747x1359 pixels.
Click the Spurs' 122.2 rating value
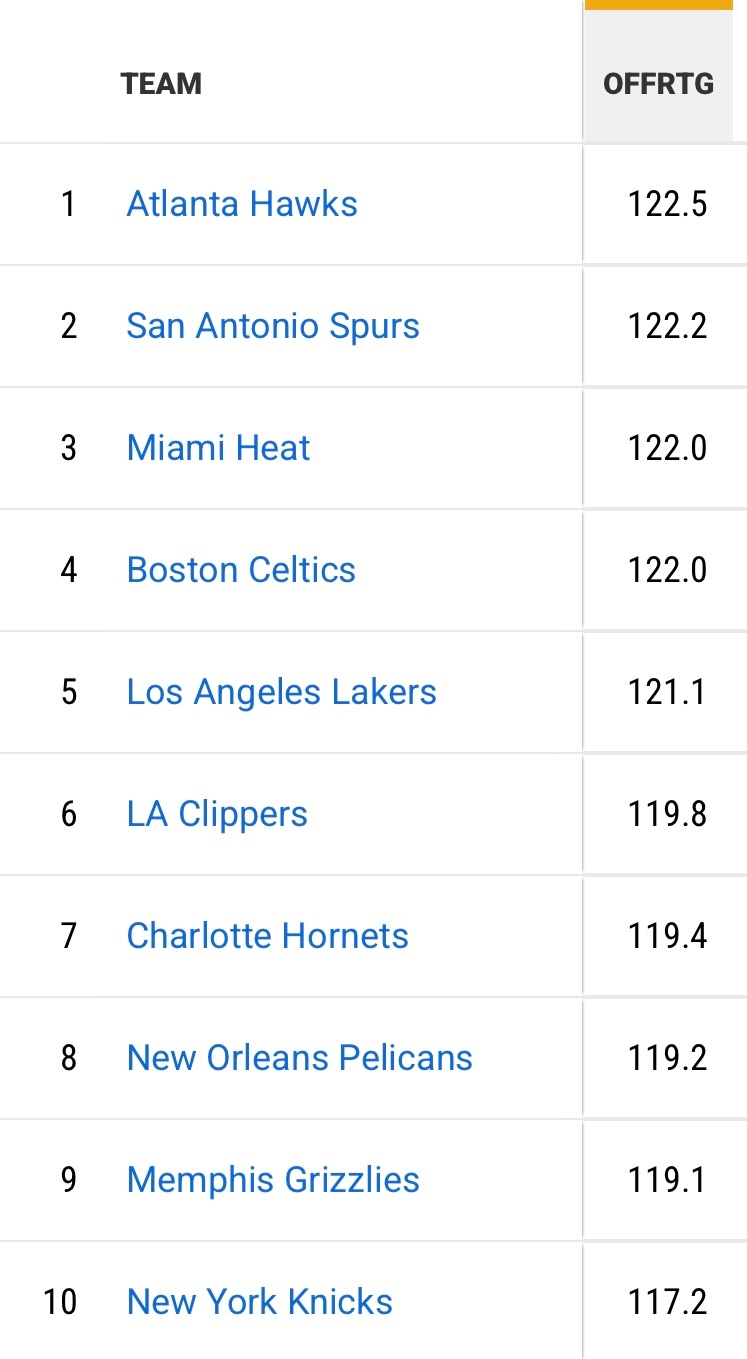click(667, 326)
